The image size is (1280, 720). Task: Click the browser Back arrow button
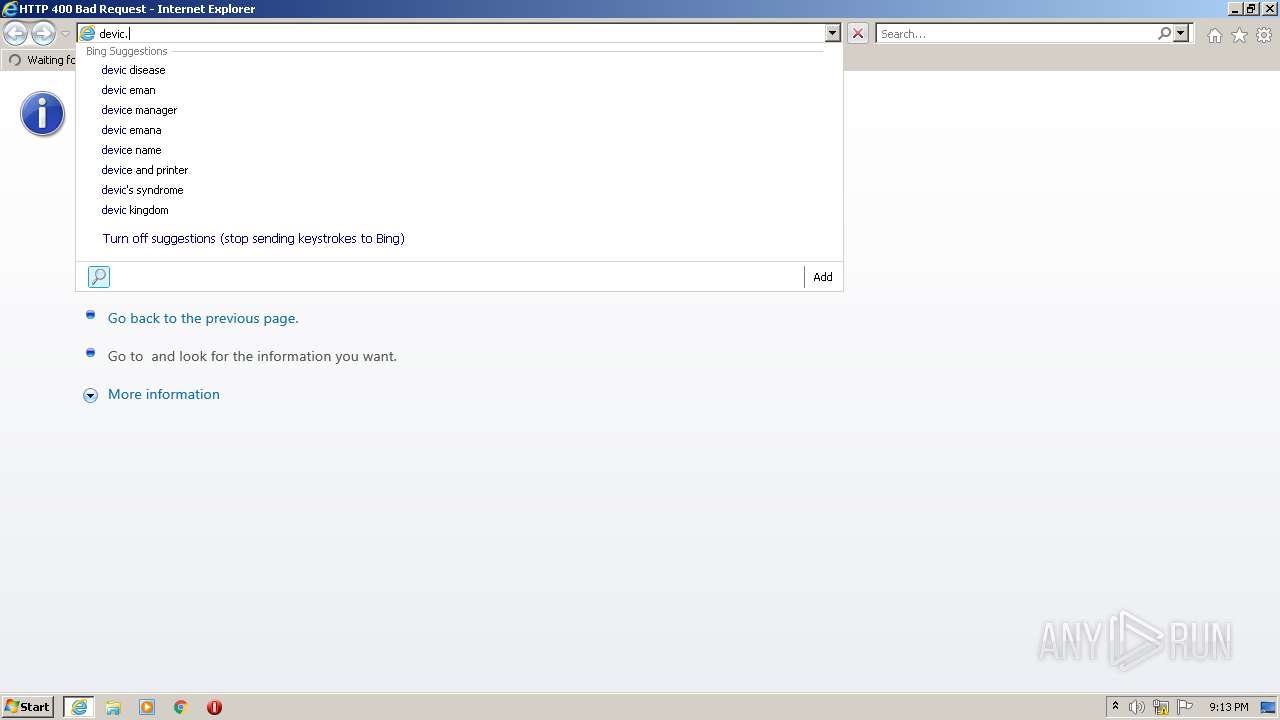[15, 34]
